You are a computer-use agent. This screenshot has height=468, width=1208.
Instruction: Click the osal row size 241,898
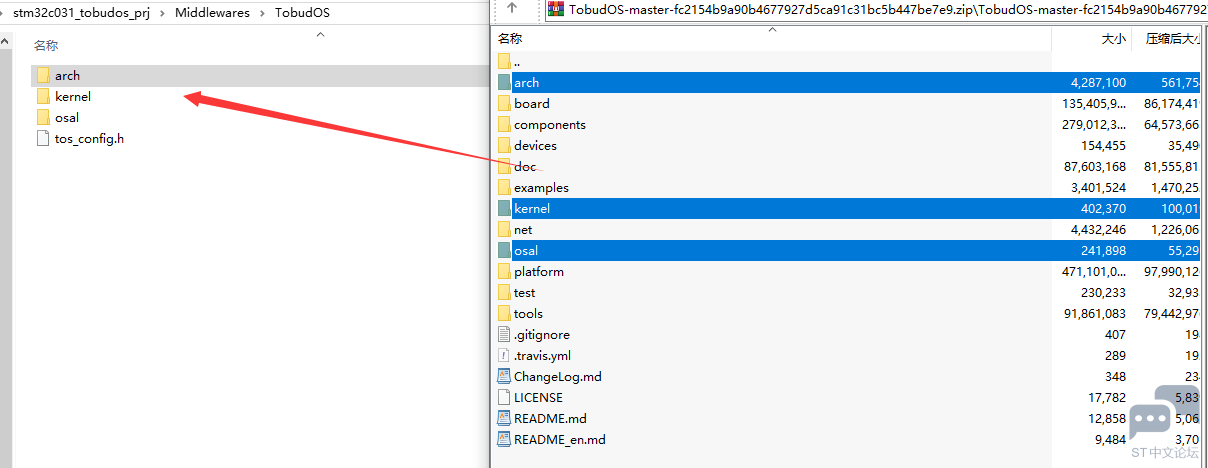[1103, 250]
